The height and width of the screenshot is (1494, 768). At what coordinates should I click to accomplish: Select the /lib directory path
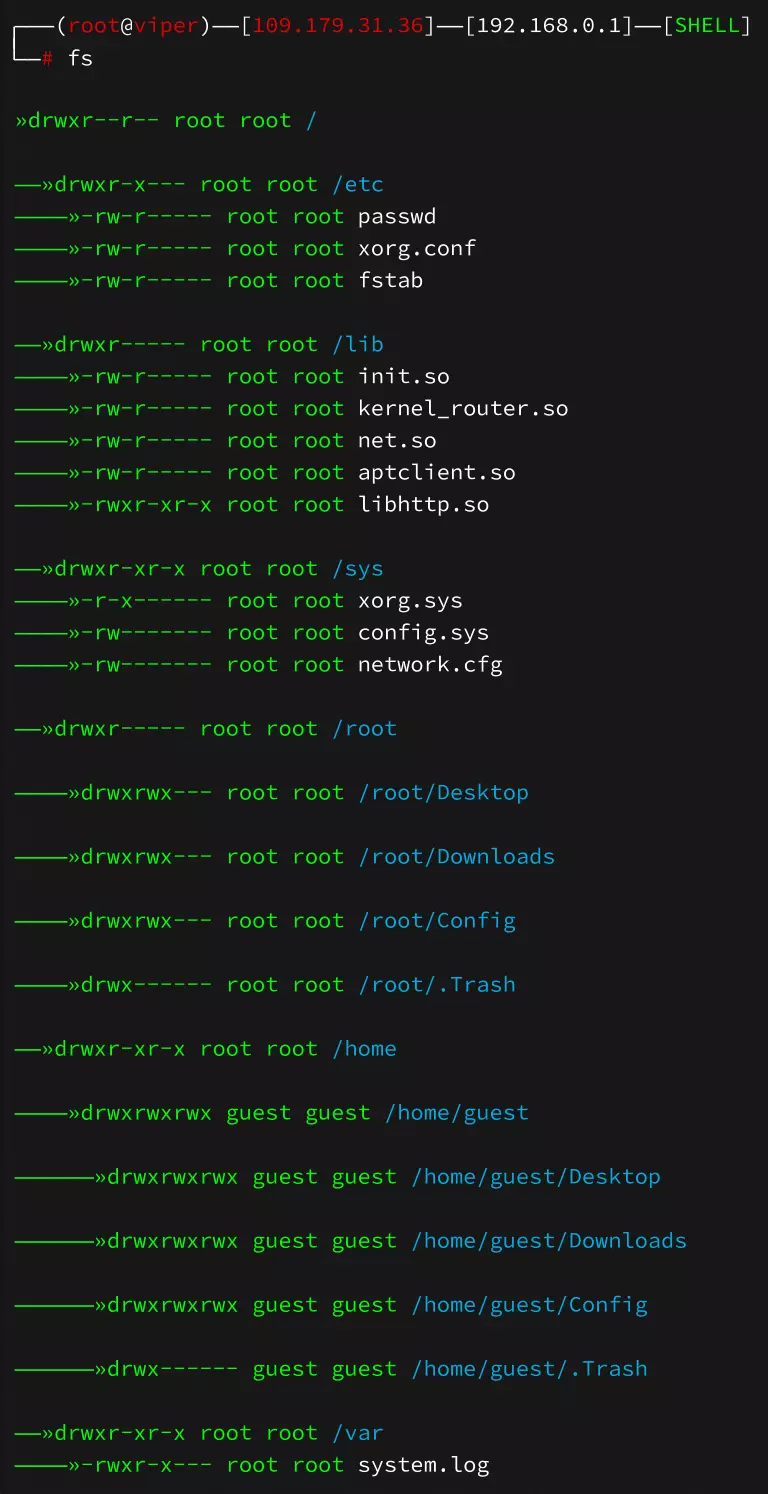[x=358, y=345]
